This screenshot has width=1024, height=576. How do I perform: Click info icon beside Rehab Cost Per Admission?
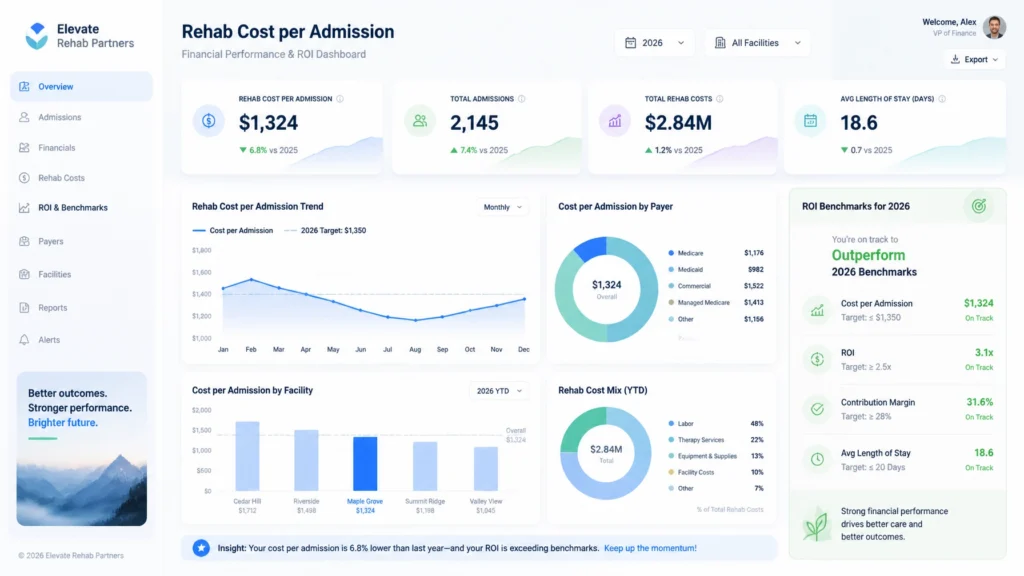[340, 99]
